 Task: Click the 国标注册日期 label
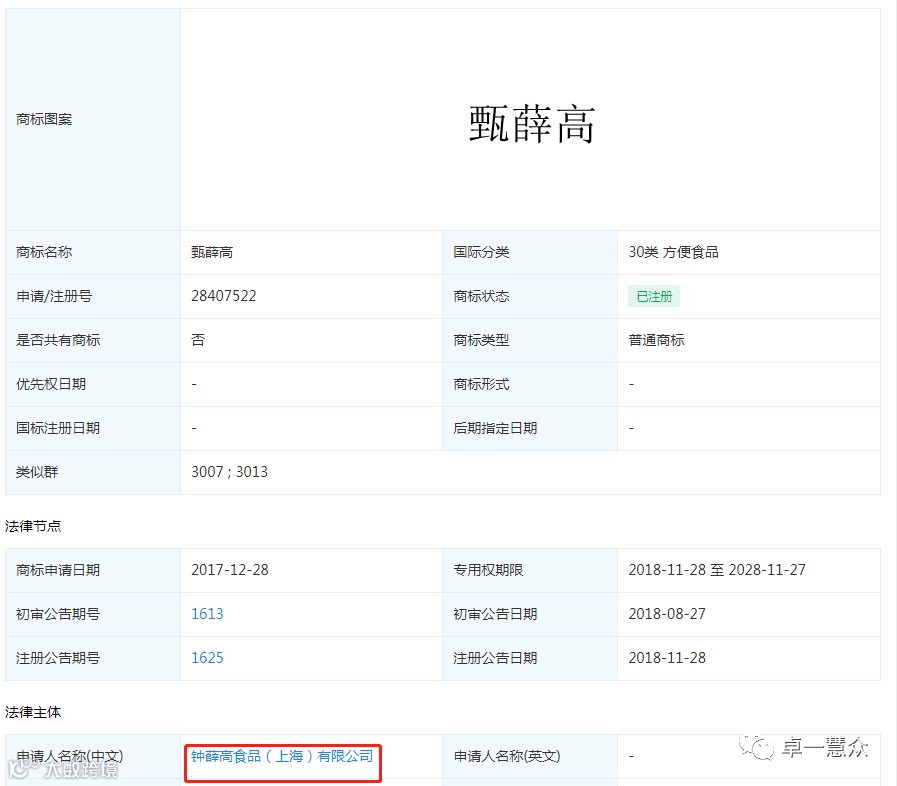coord(58,428)
